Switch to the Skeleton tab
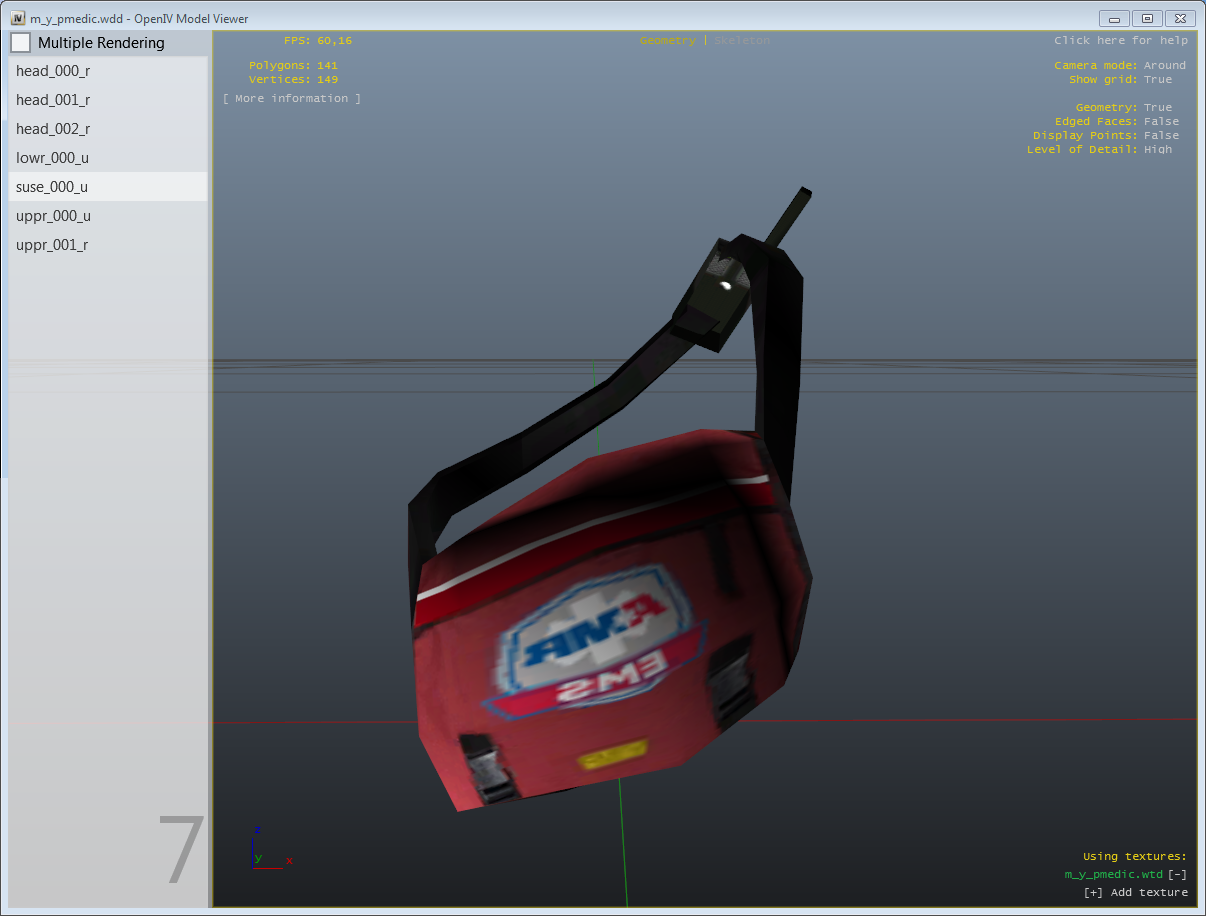The image size is (1206, 916). 742,41
